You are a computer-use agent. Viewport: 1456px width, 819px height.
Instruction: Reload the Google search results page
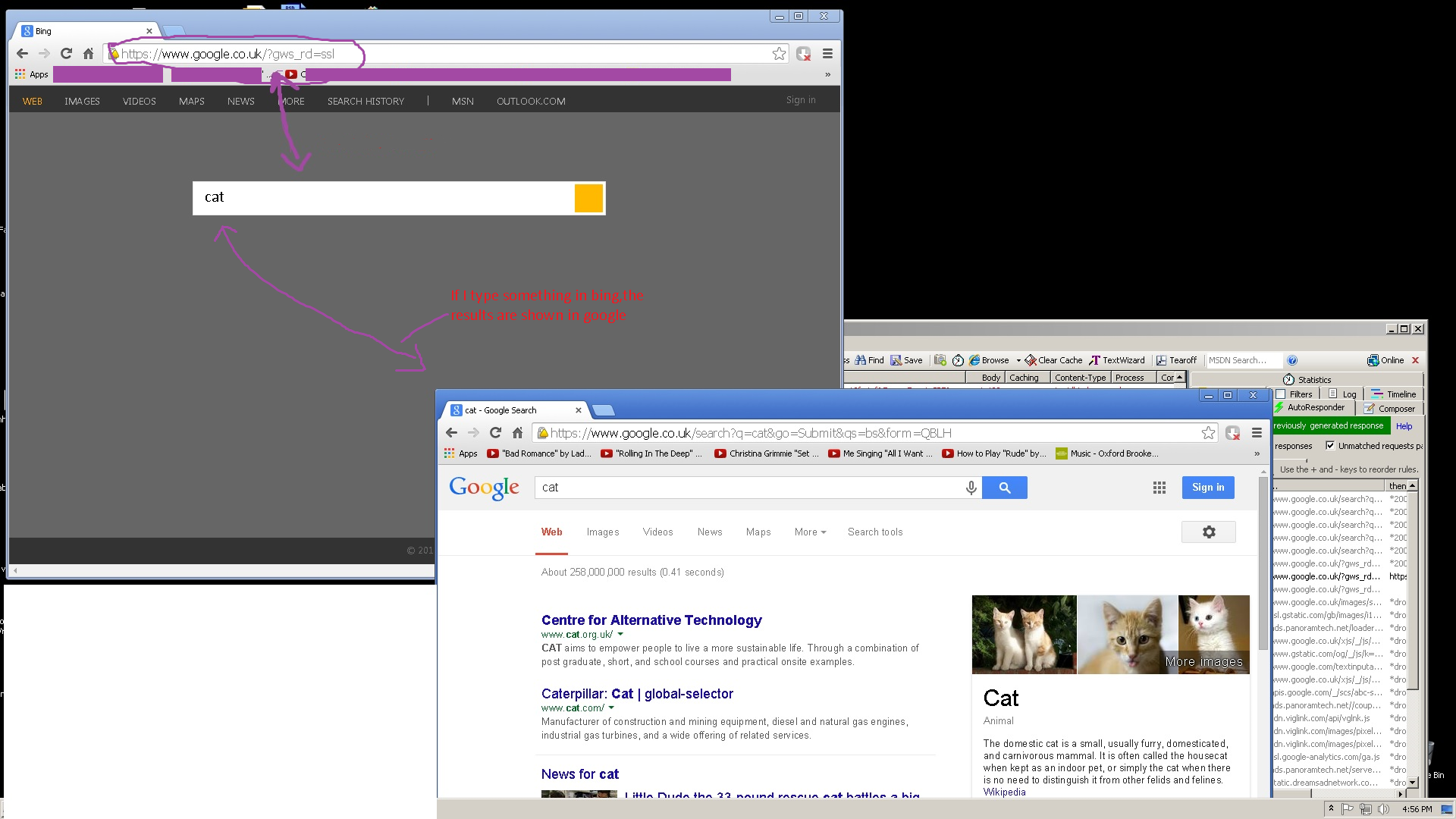click(x=495, y=433)
